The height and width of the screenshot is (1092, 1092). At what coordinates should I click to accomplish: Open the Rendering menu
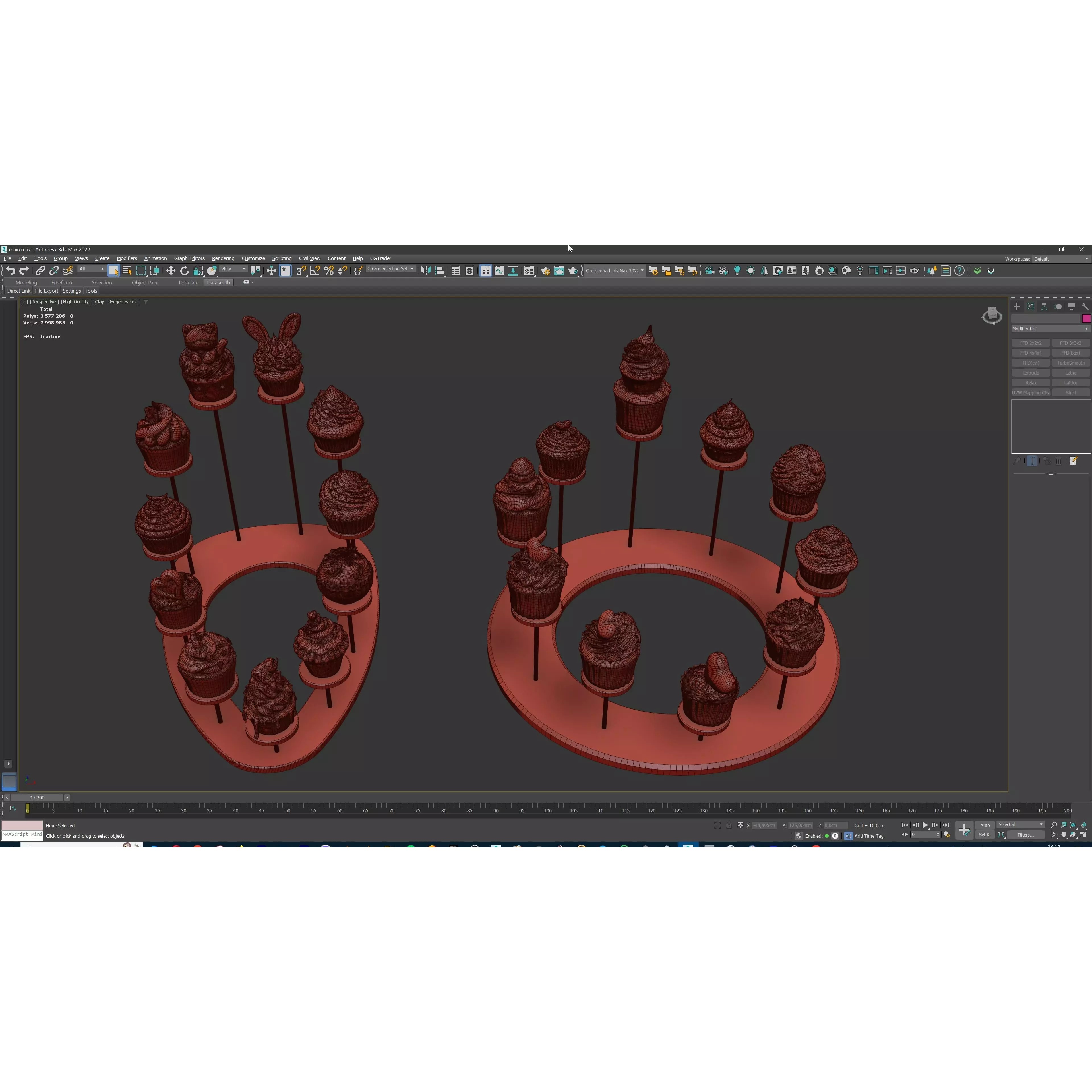click(x=223, y=258)
